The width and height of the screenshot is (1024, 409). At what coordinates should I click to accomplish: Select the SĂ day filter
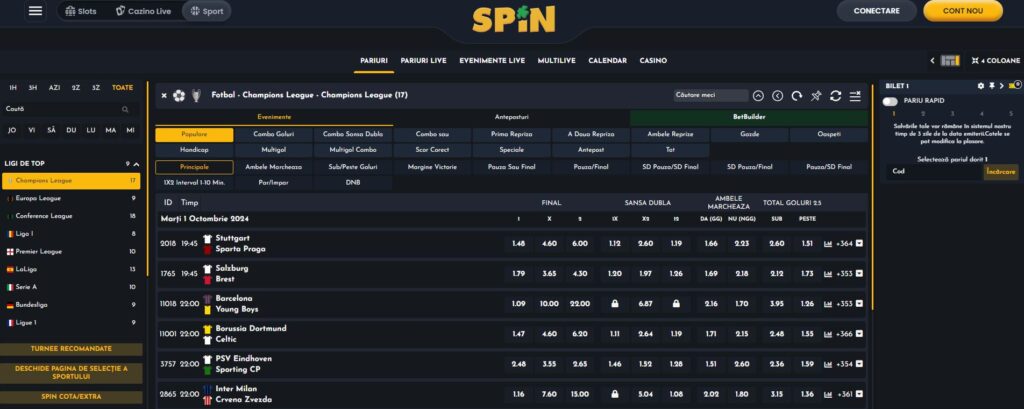click(x=52, y=131)
